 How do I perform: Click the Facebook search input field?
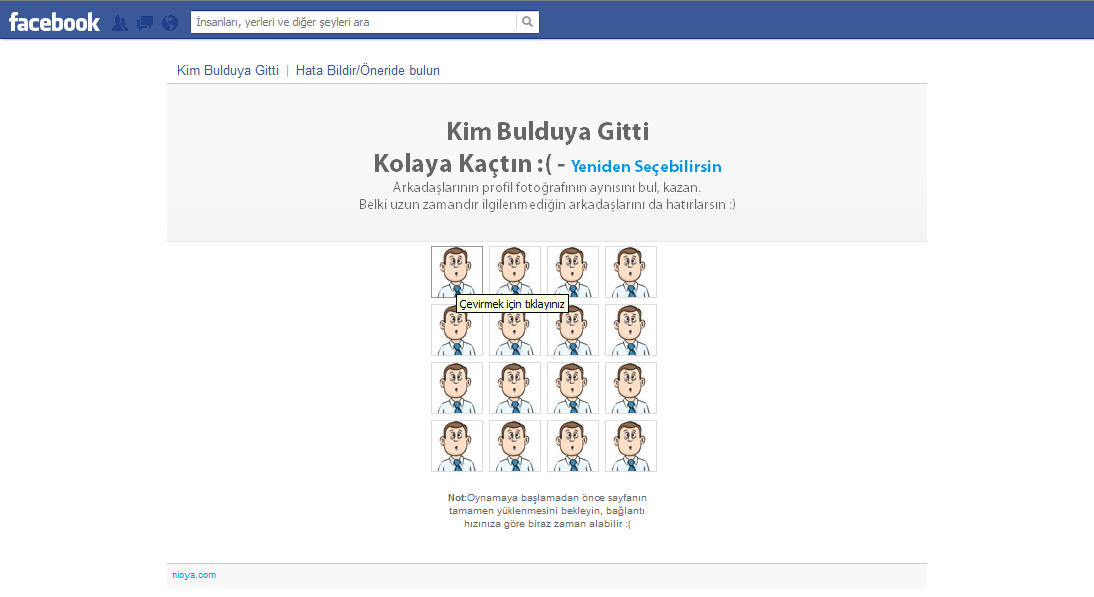click(354, 22)
